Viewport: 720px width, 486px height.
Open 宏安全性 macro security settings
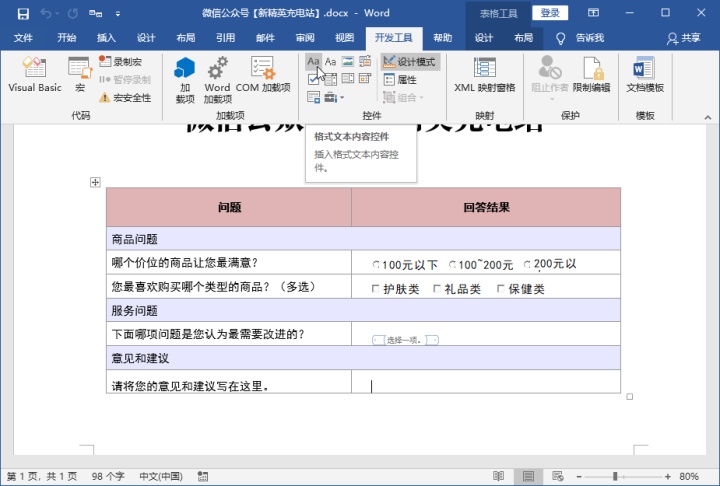(125, 97)
